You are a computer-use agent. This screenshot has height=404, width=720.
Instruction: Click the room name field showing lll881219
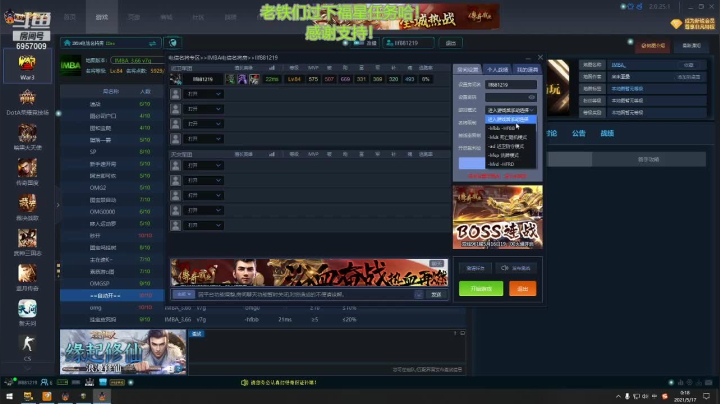511,85
